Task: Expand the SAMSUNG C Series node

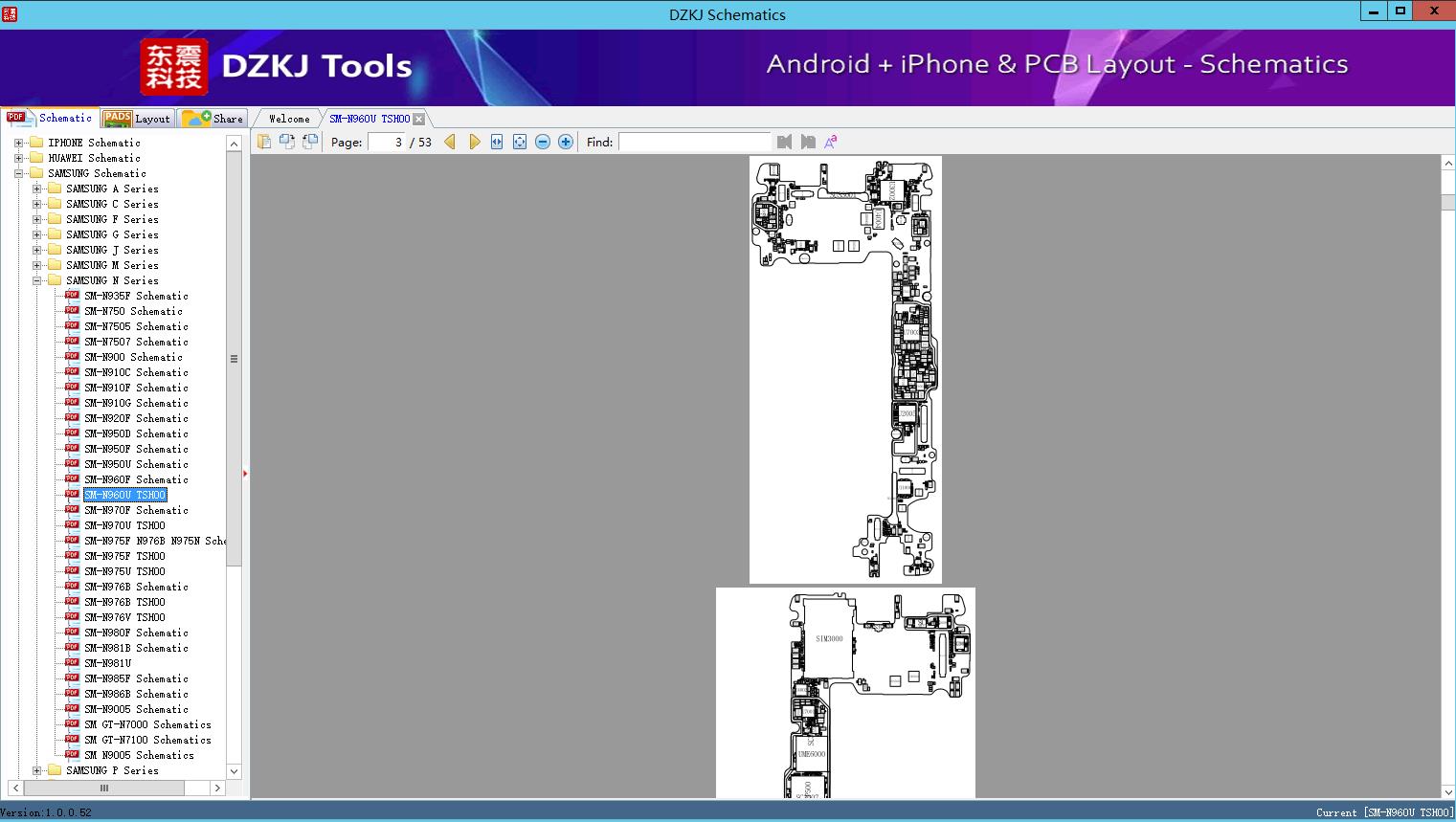Action: coord(36,204)
